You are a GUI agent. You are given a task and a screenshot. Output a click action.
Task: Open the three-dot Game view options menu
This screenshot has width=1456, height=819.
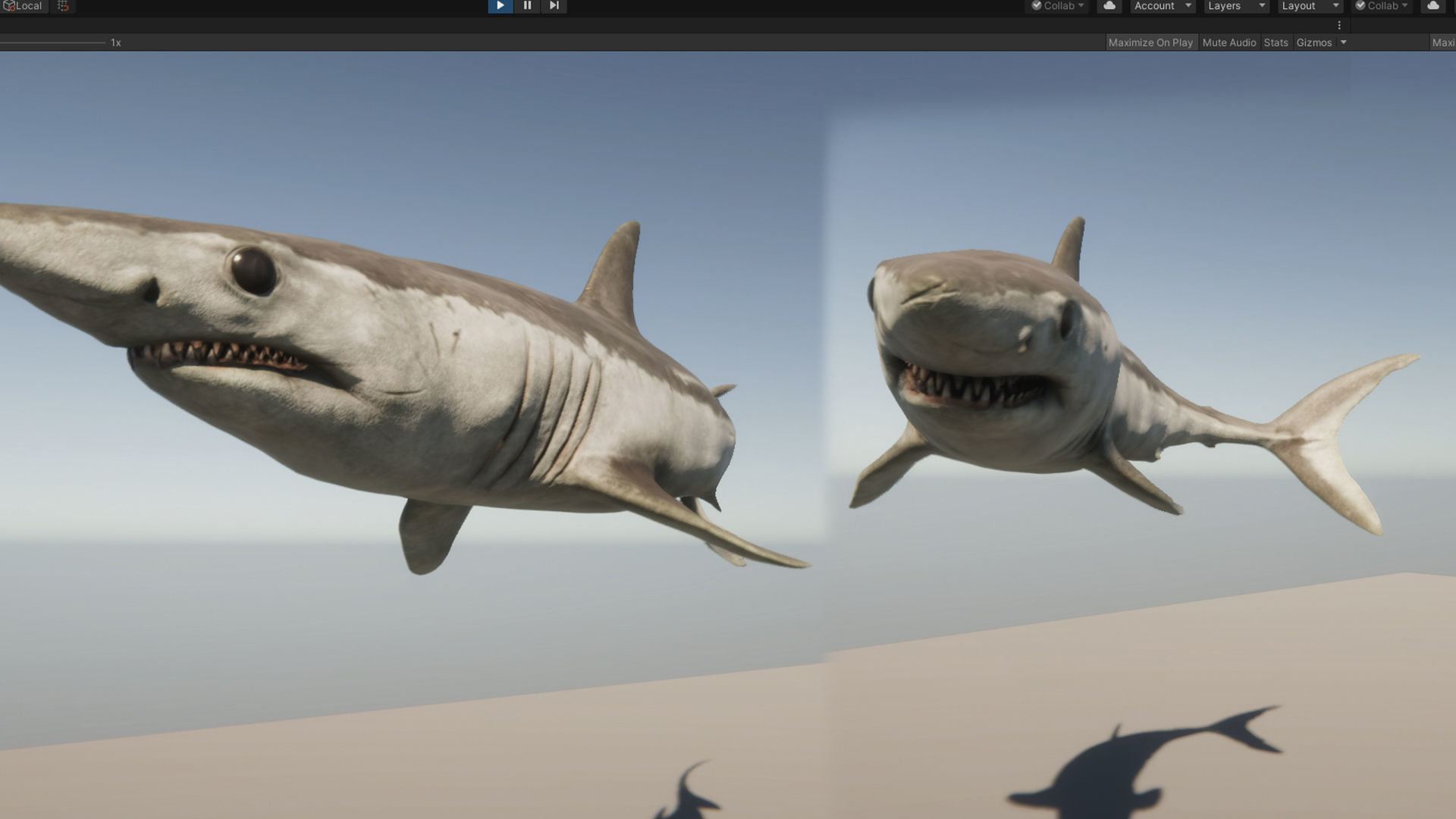(x=1339, y=25)
